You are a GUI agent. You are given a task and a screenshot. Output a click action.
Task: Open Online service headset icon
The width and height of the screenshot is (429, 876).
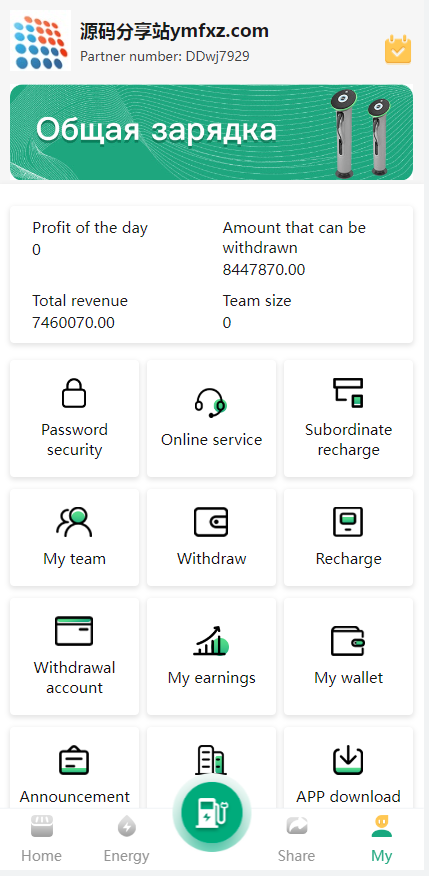click(x=211, y=403)
